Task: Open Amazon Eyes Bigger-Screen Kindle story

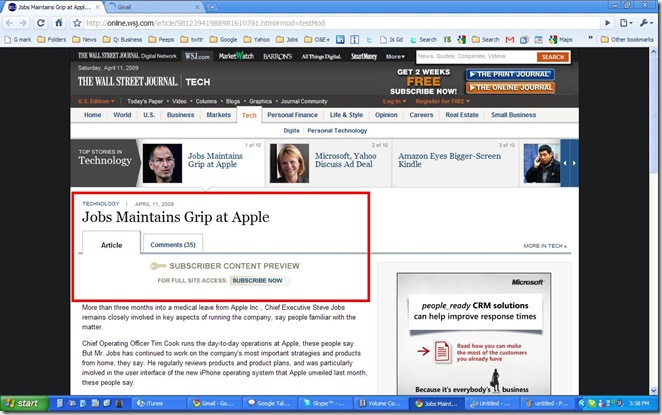Action: tap(449, 160)
